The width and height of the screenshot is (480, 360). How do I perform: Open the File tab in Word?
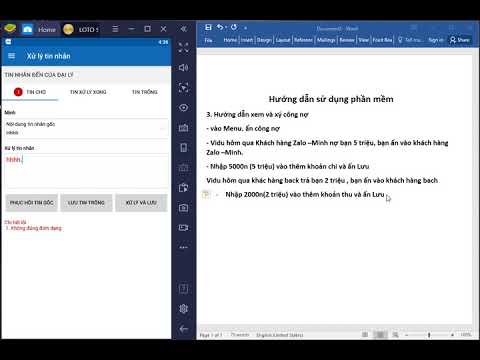click(x=209, y=40)
